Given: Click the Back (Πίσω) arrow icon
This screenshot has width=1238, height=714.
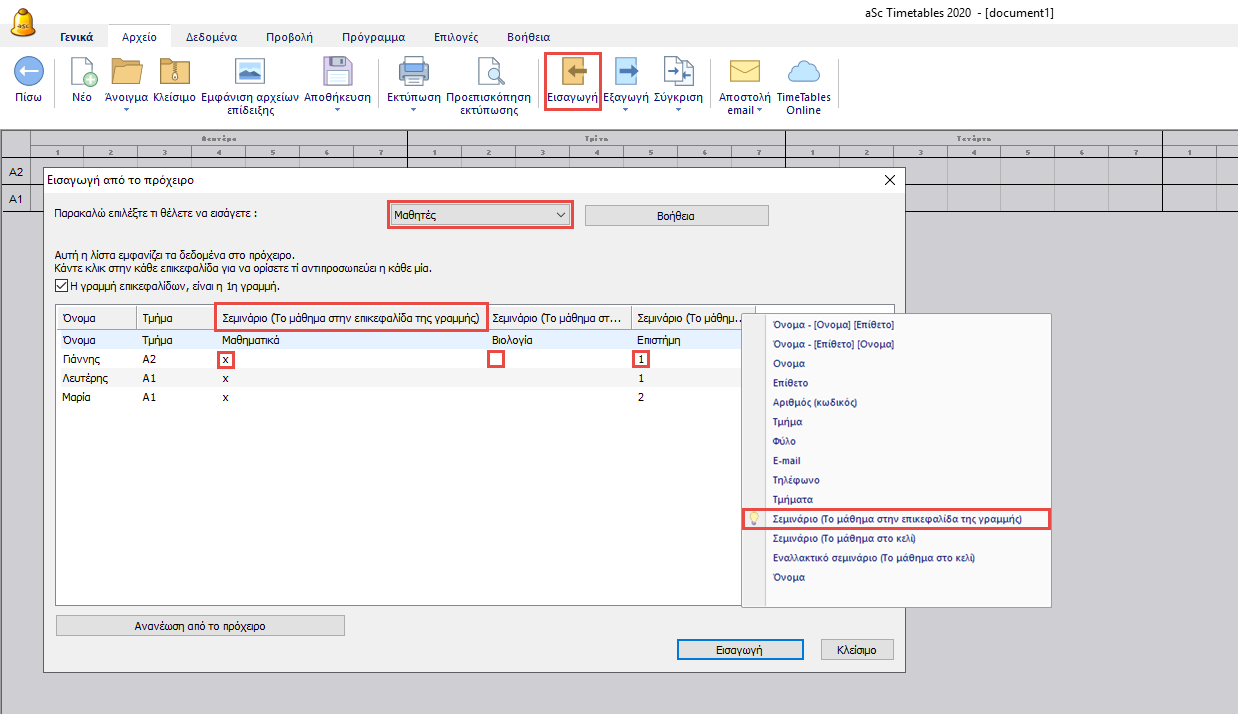Looking at the screenshot, I should (x=28, y=72).
